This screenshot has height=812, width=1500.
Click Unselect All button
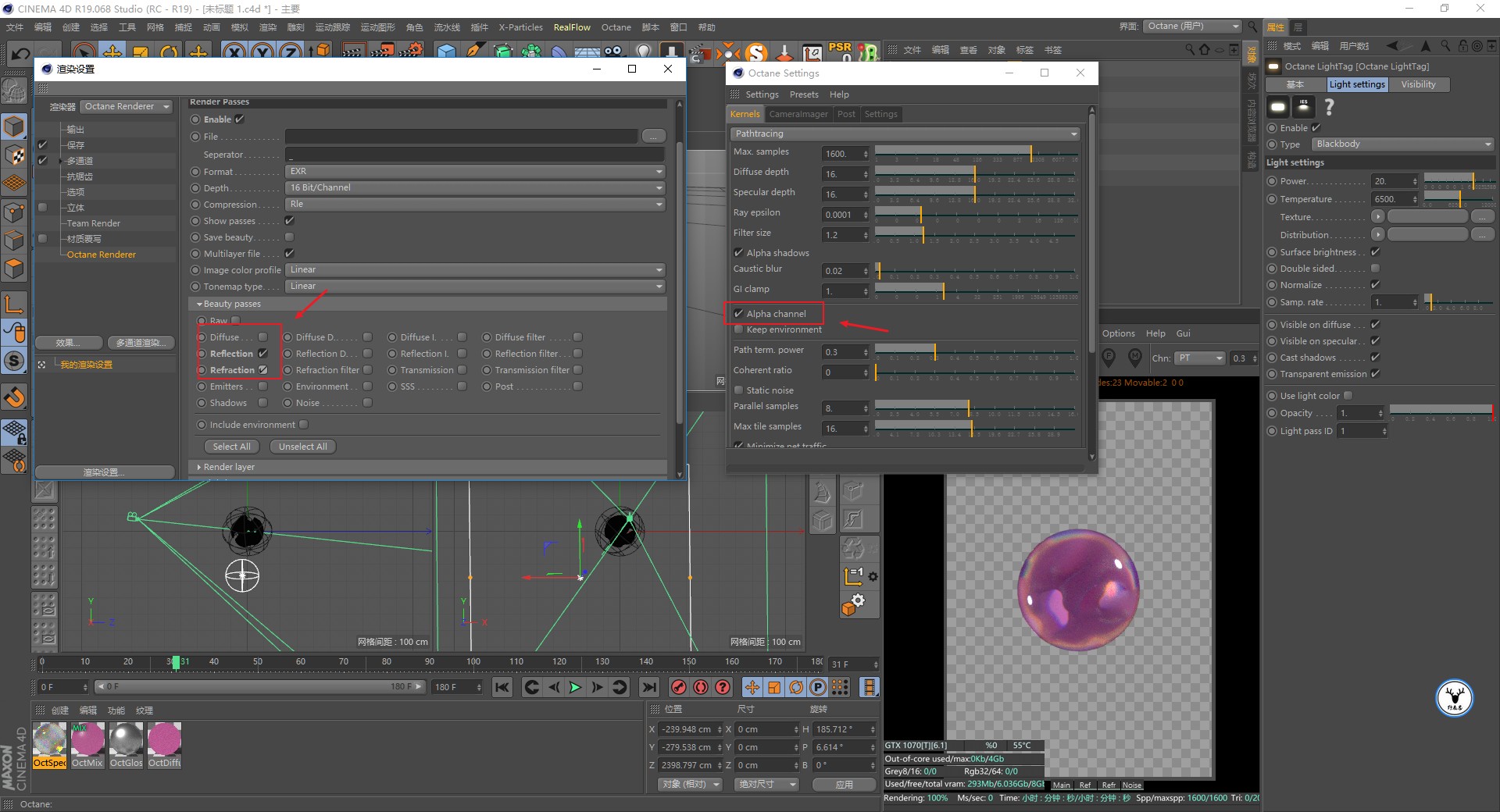point(302,447)
